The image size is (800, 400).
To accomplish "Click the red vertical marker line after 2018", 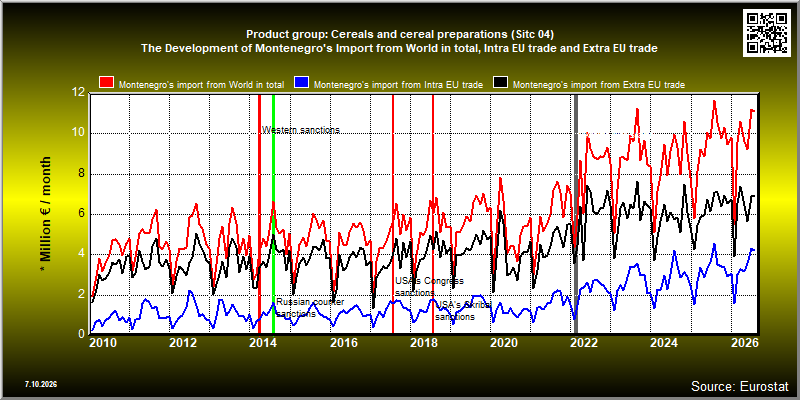I will [433, 214].
